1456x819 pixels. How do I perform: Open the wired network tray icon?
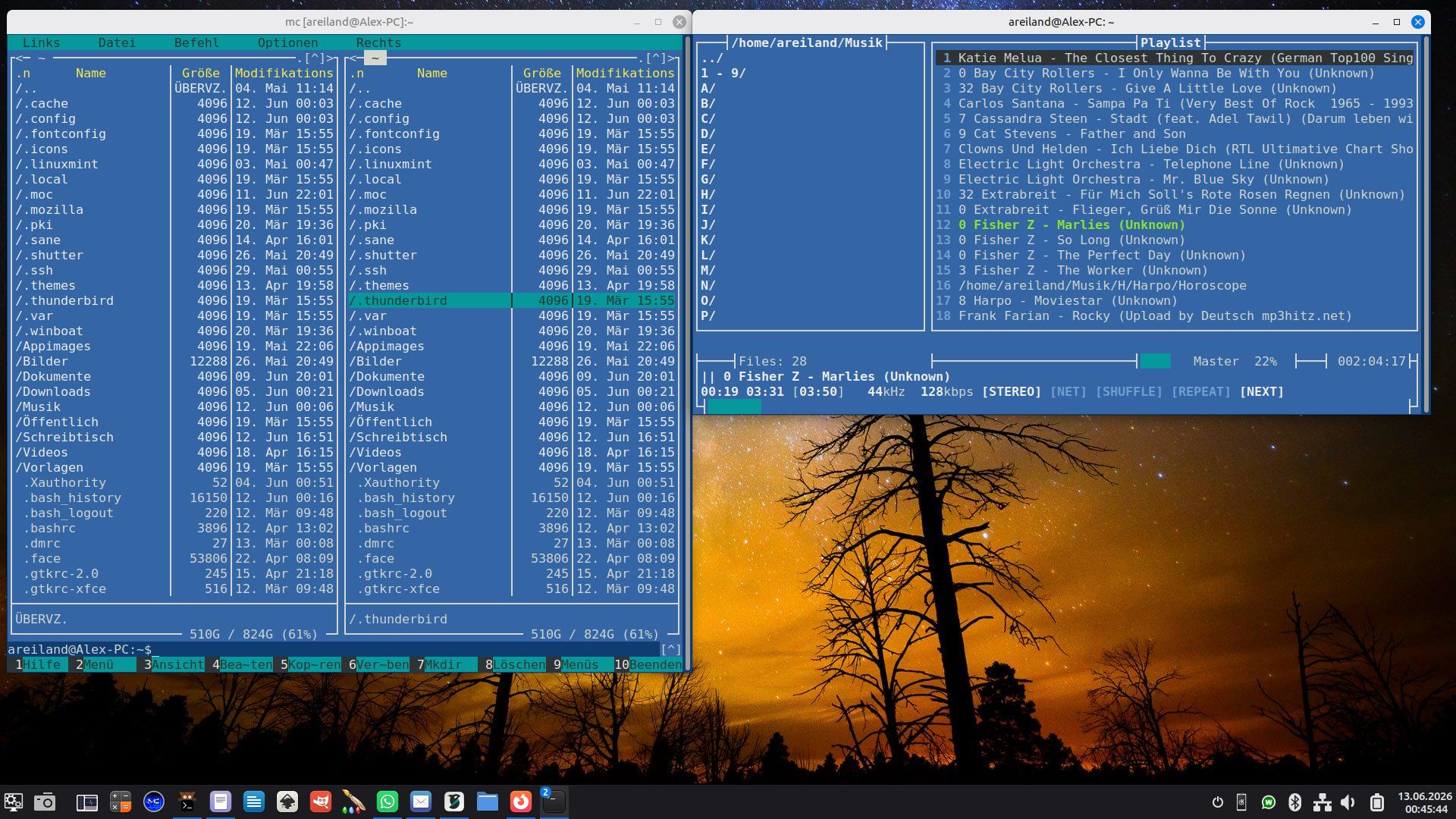pyautogui.click(x=1323, y=802)
